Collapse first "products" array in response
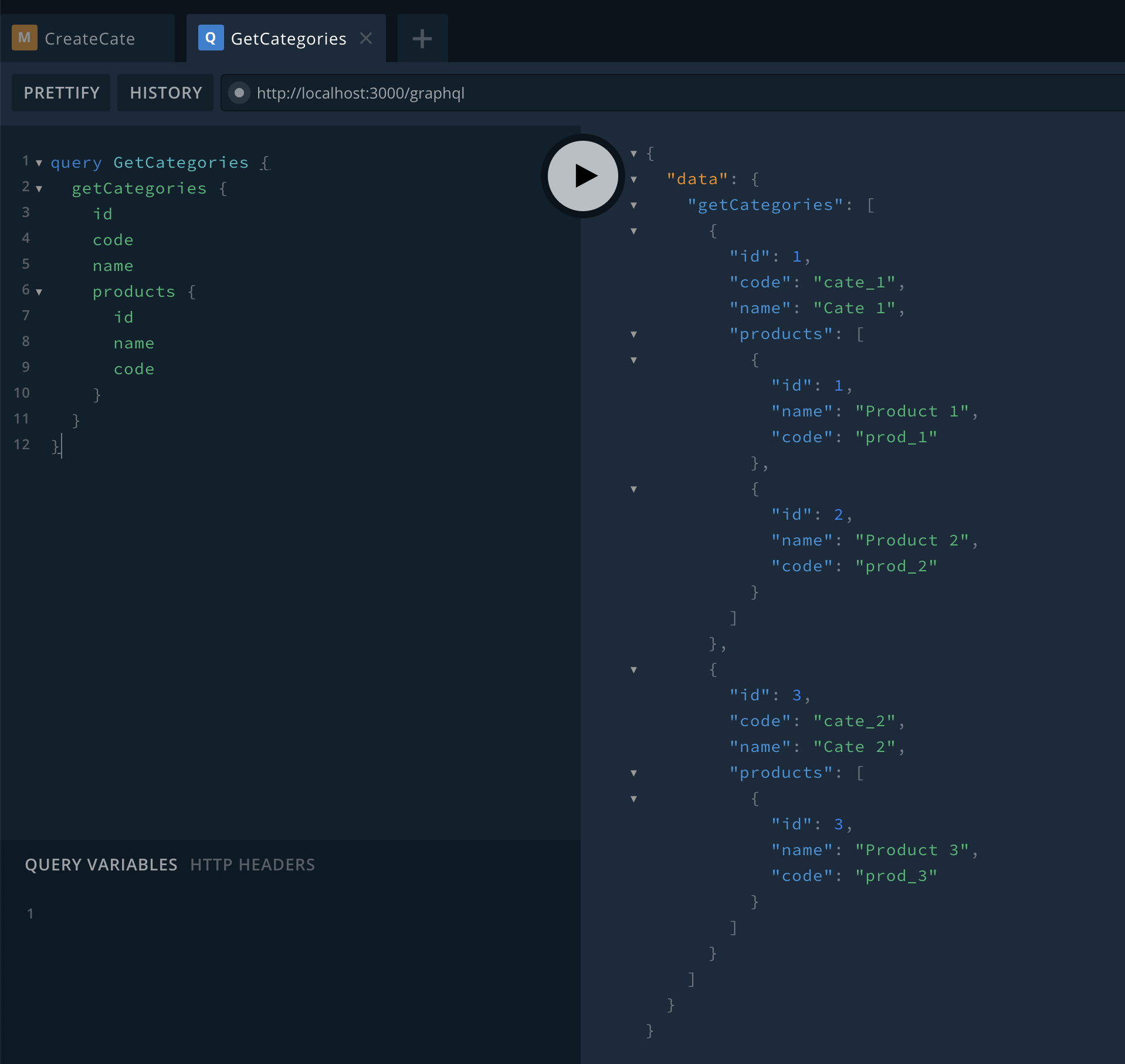1125x1064 pixels. click(633, 334)
